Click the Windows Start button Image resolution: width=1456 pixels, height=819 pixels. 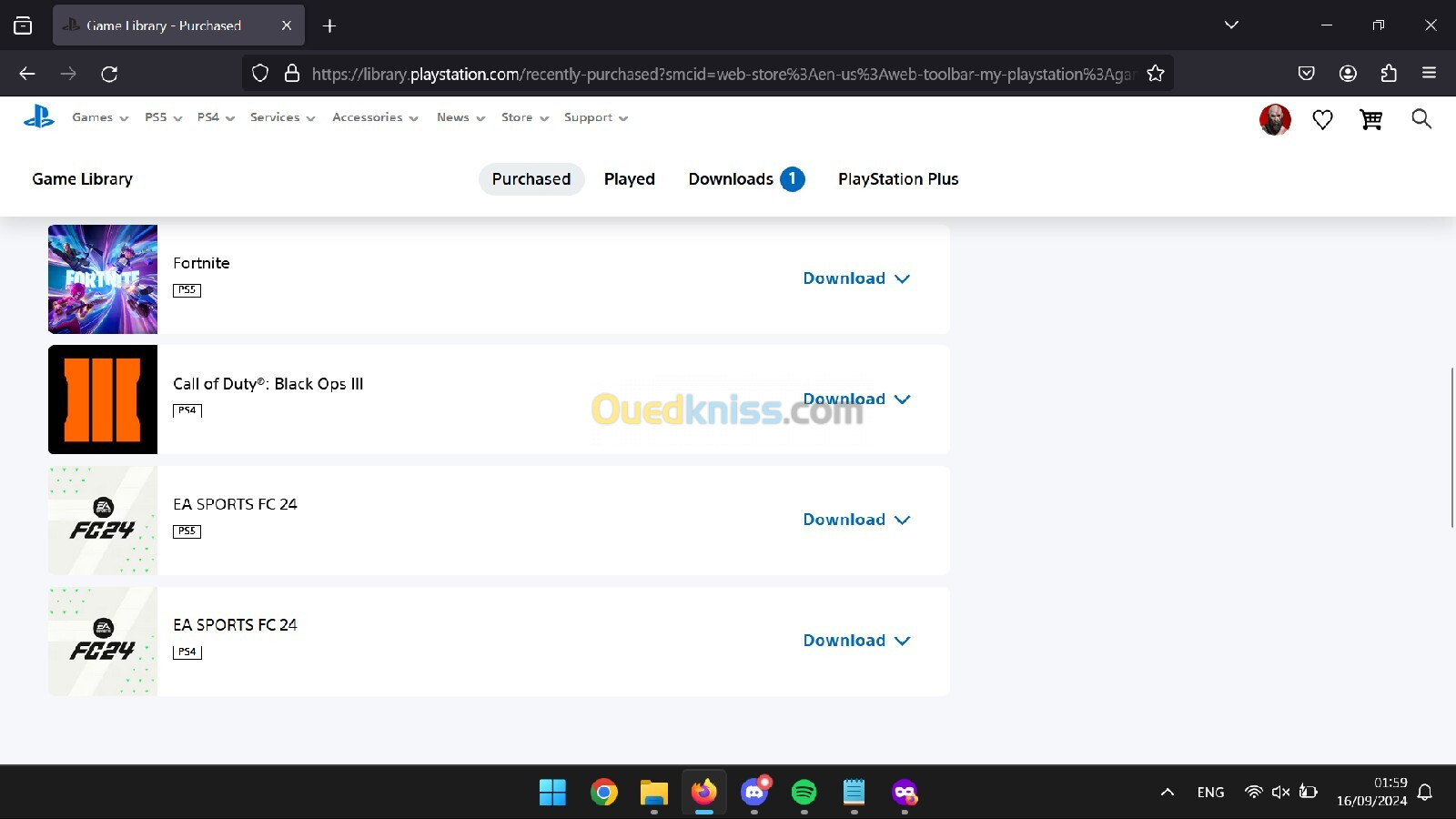tap(552, 793)
